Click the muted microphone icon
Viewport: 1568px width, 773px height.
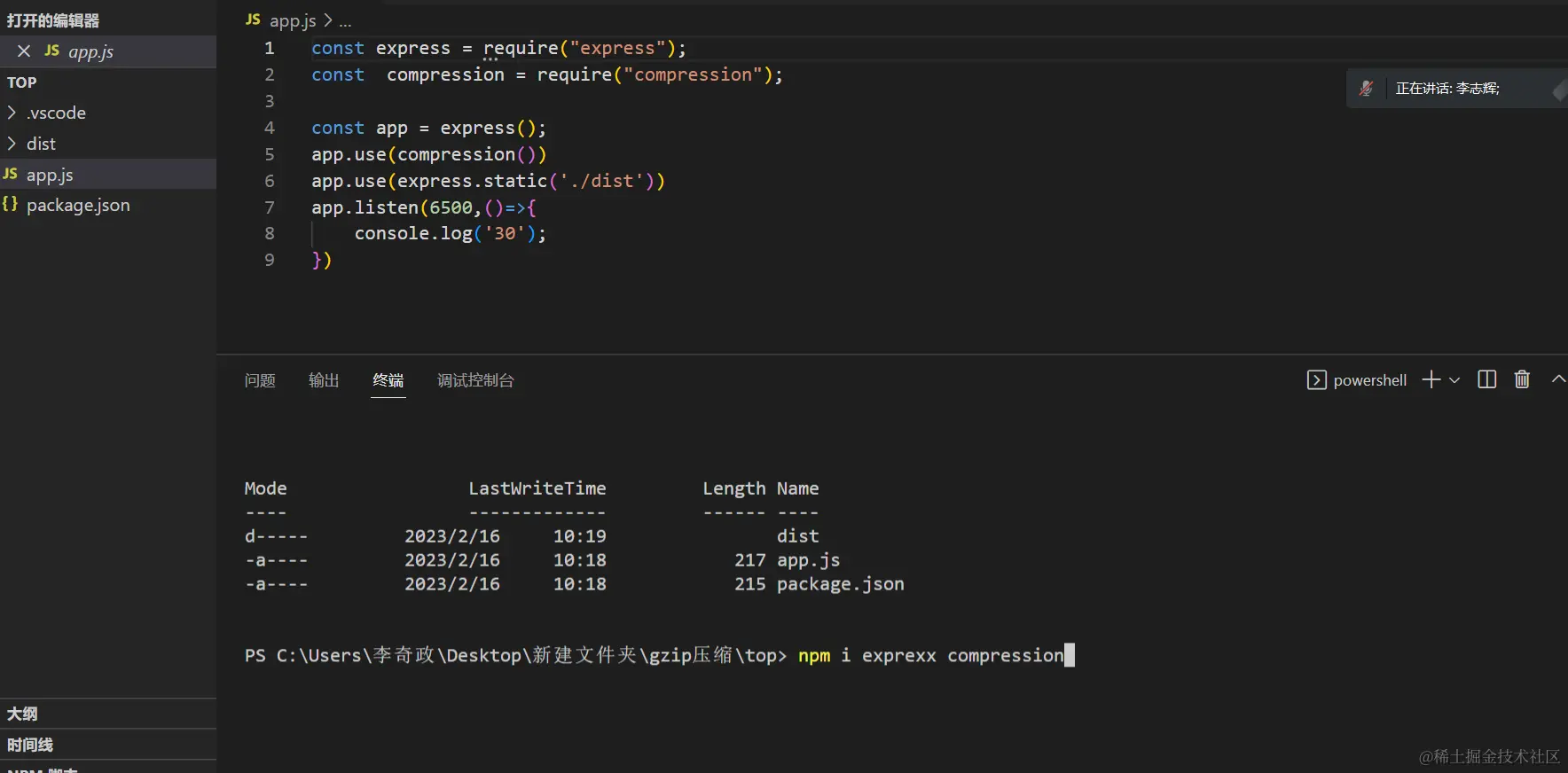1367,88
